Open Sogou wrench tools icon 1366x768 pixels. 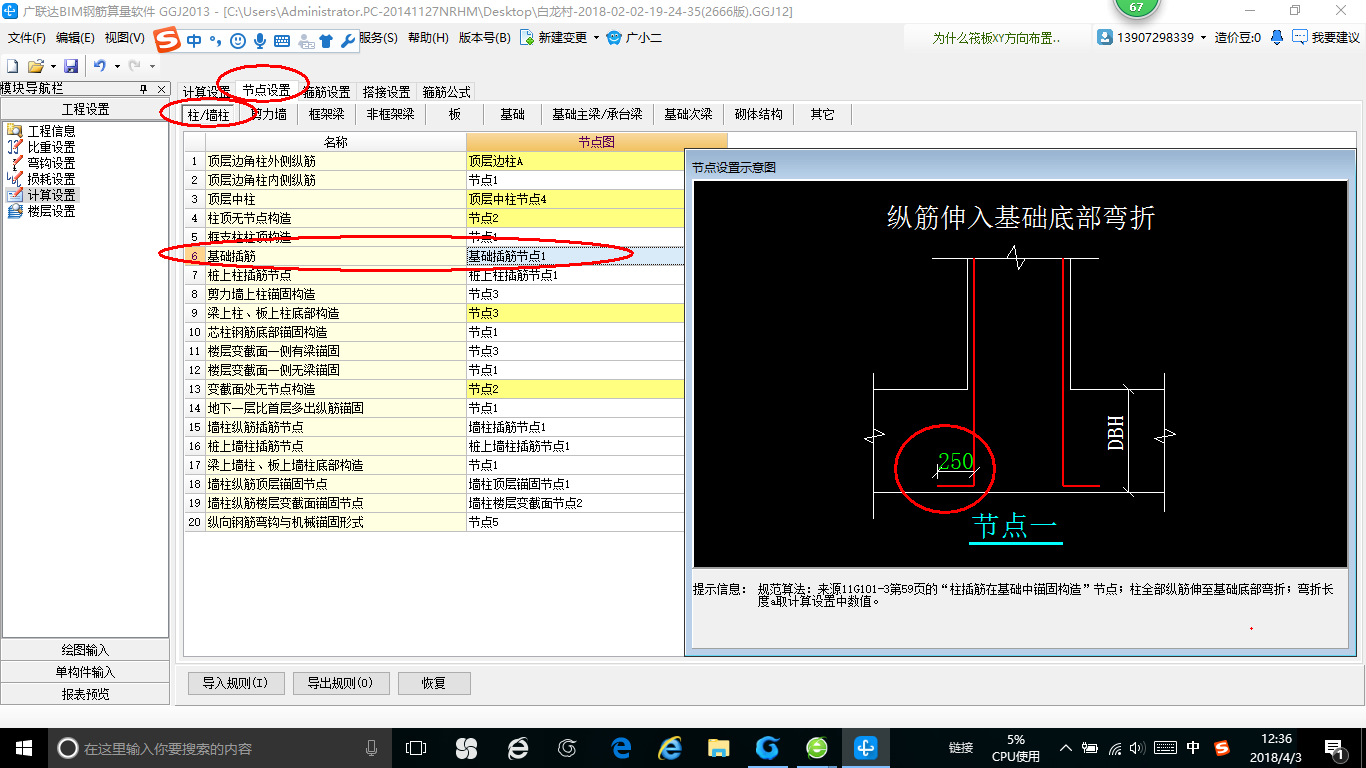point(347,41)
